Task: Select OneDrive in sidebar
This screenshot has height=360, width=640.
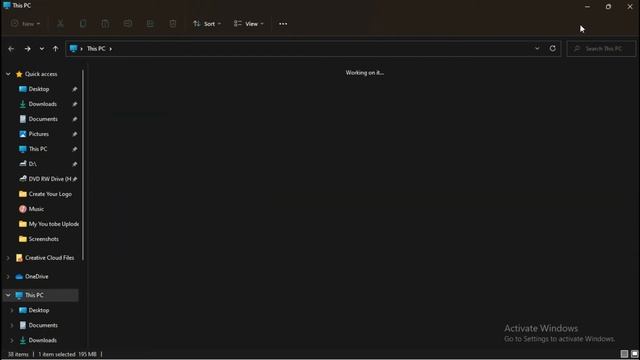Action: tap(36, 277)
